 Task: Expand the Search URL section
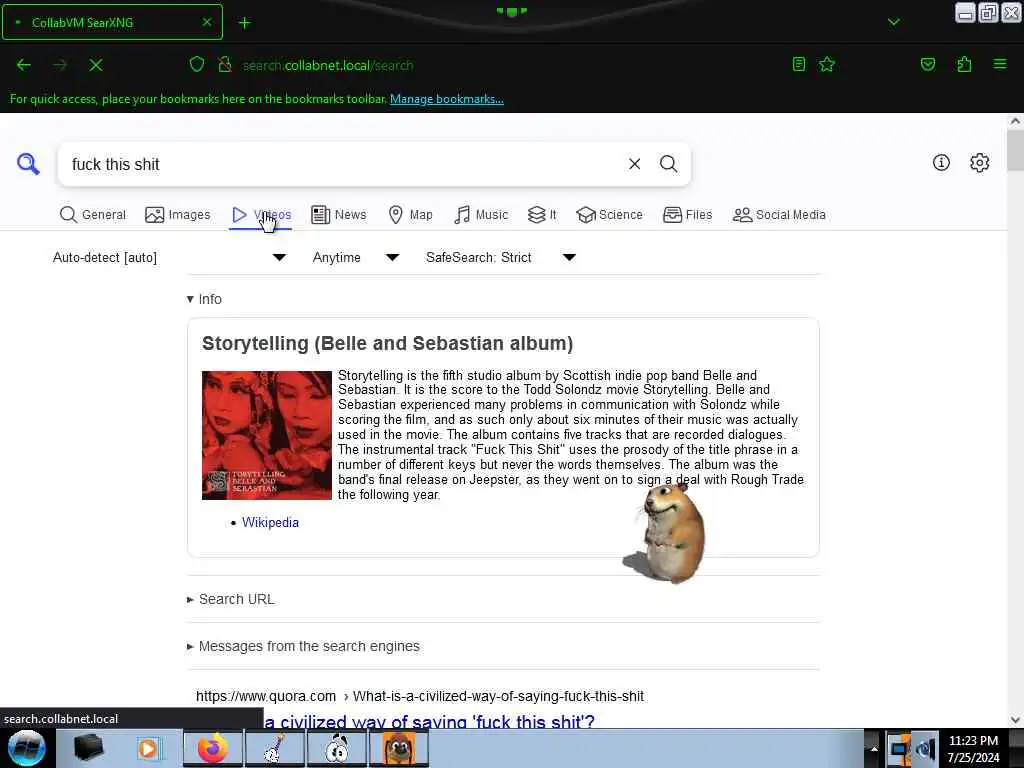coord(231,599)
